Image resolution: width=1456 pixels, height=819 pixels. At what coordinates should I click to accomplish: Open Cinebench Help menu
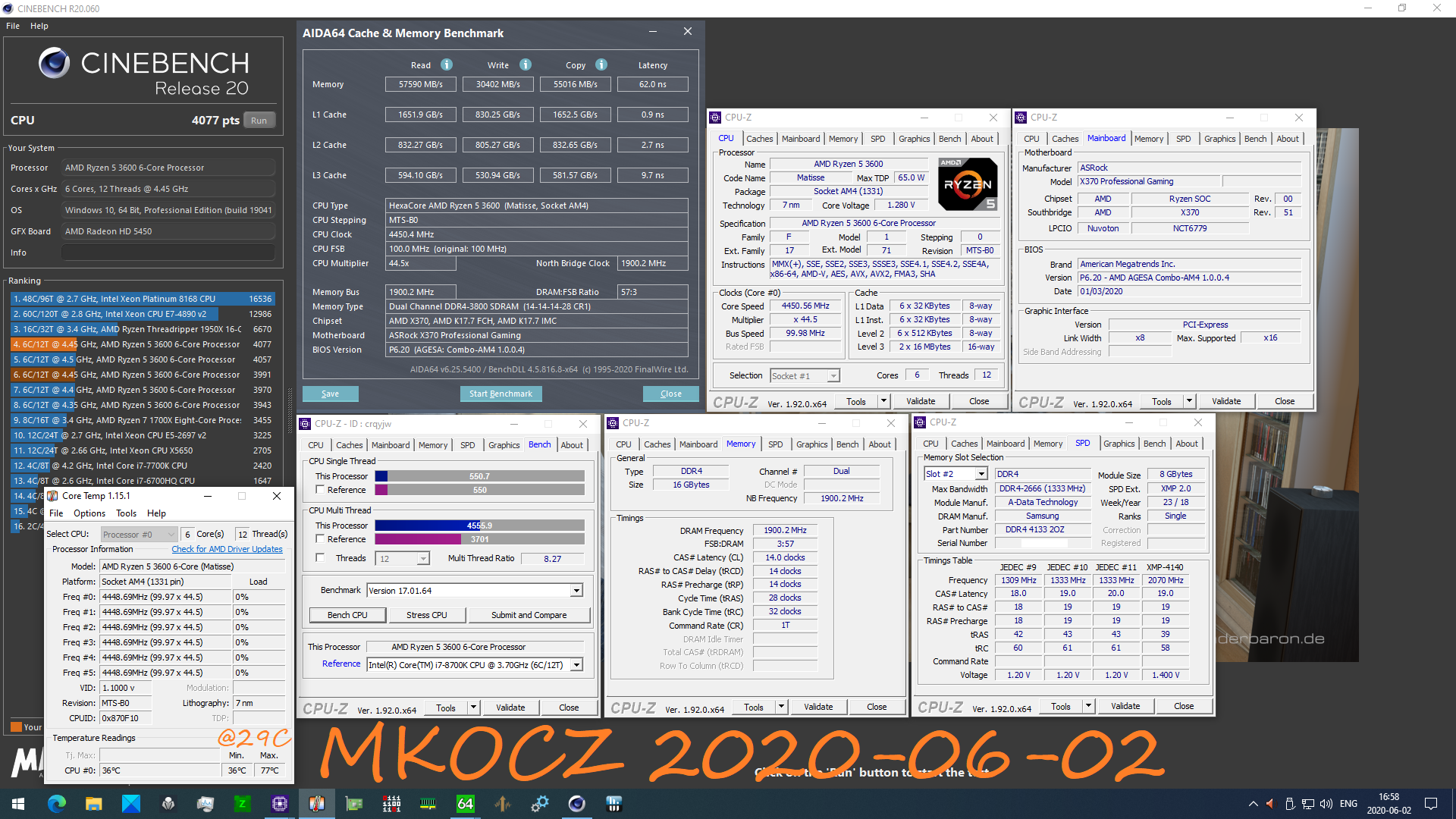click(39, 26)
